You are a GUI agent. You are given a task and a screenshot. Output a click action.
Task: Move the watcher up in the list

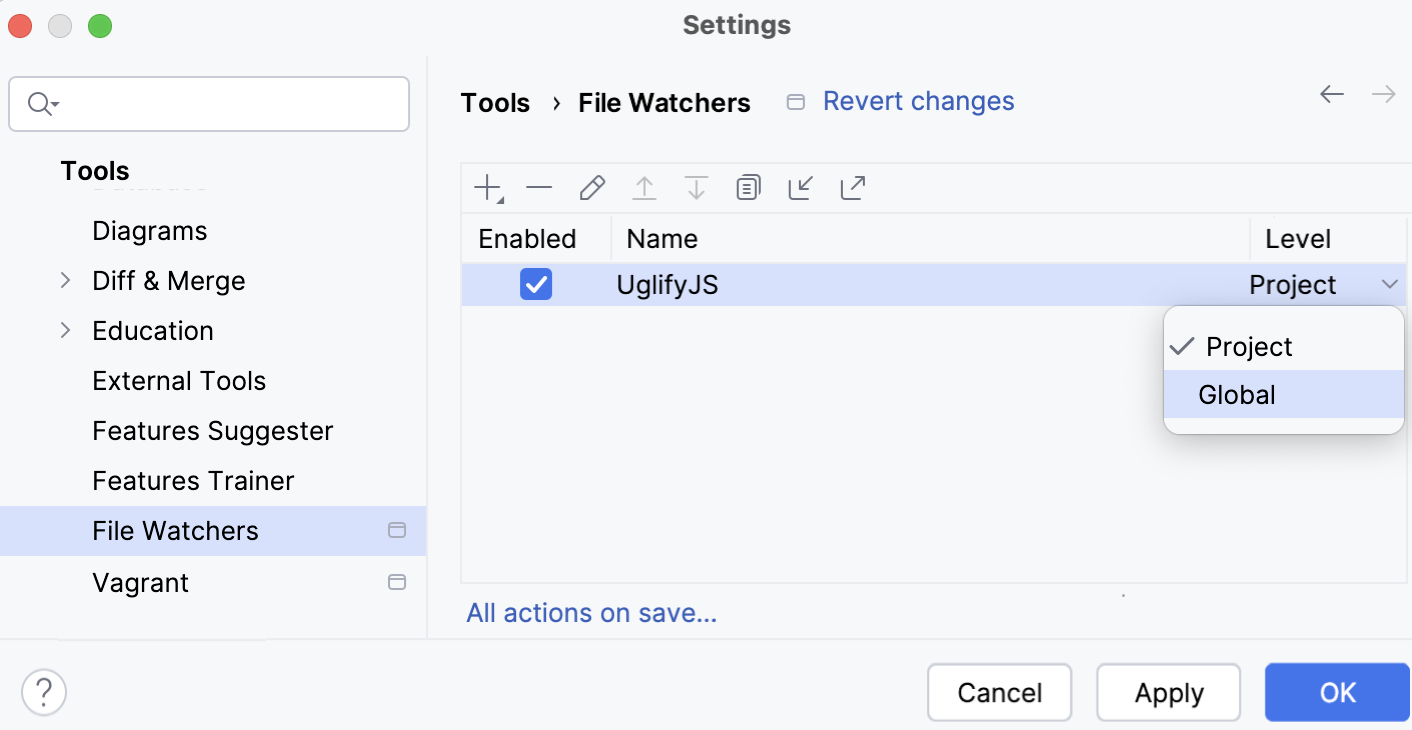(x=644, y=187)
